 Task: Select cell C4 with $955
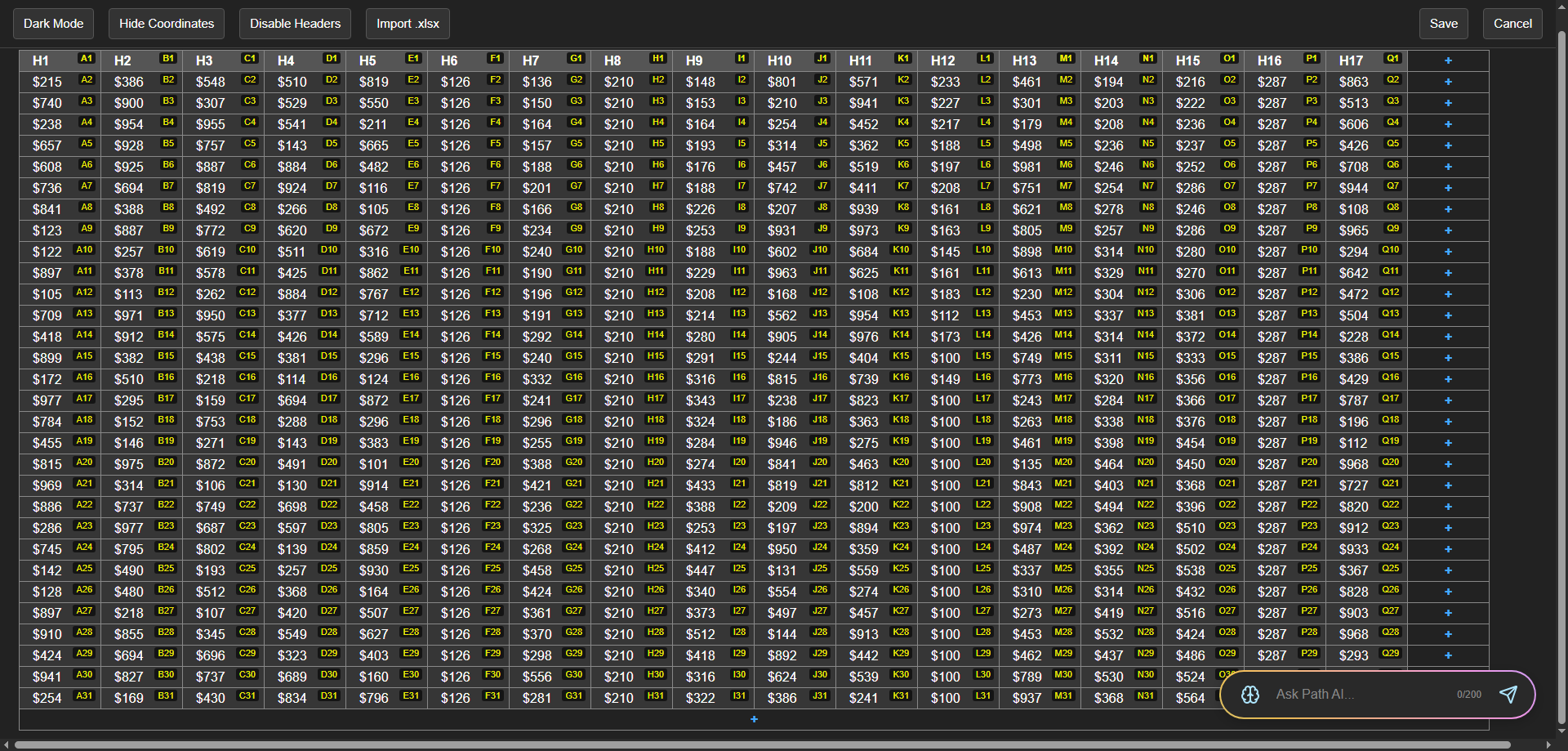pyautogui.click(x=223, y=124)
